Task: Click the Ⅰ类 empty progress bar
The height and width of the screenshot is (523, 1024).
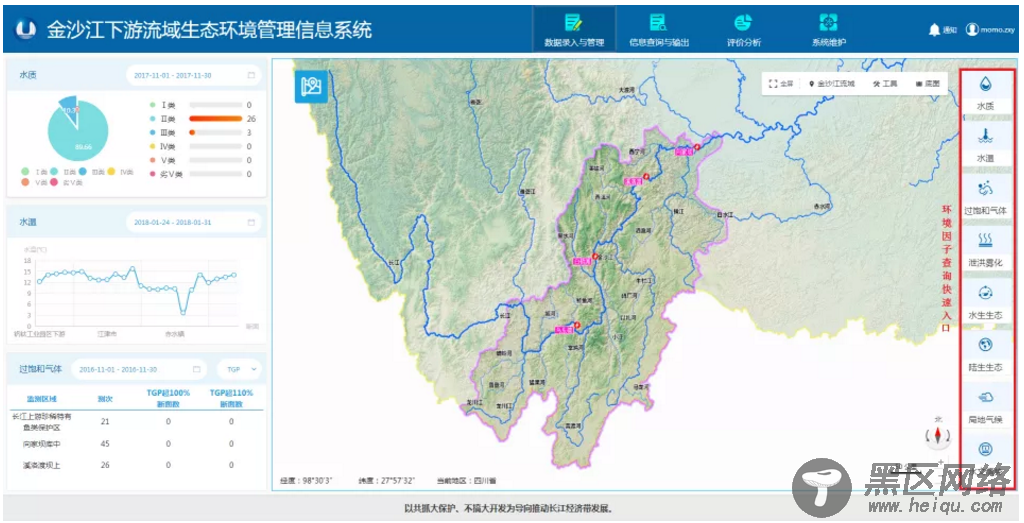Action: coord(216,105)
